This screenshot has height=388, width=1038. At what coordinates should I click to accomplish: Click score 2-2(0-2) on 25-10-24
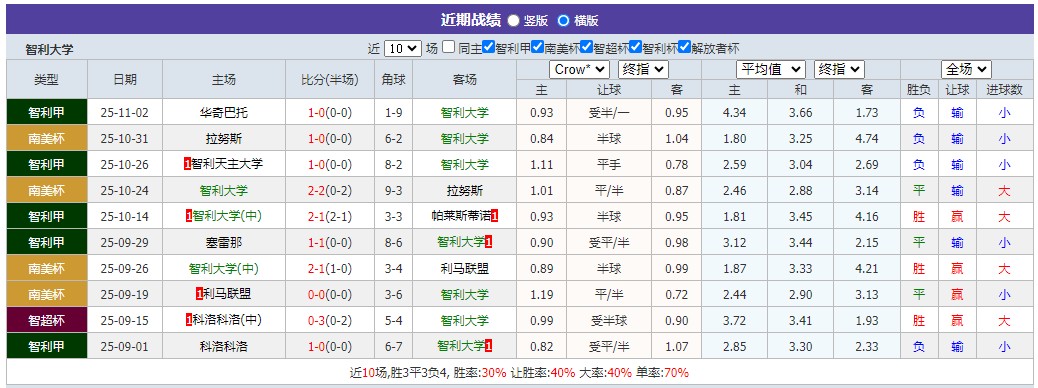point(330,191)
